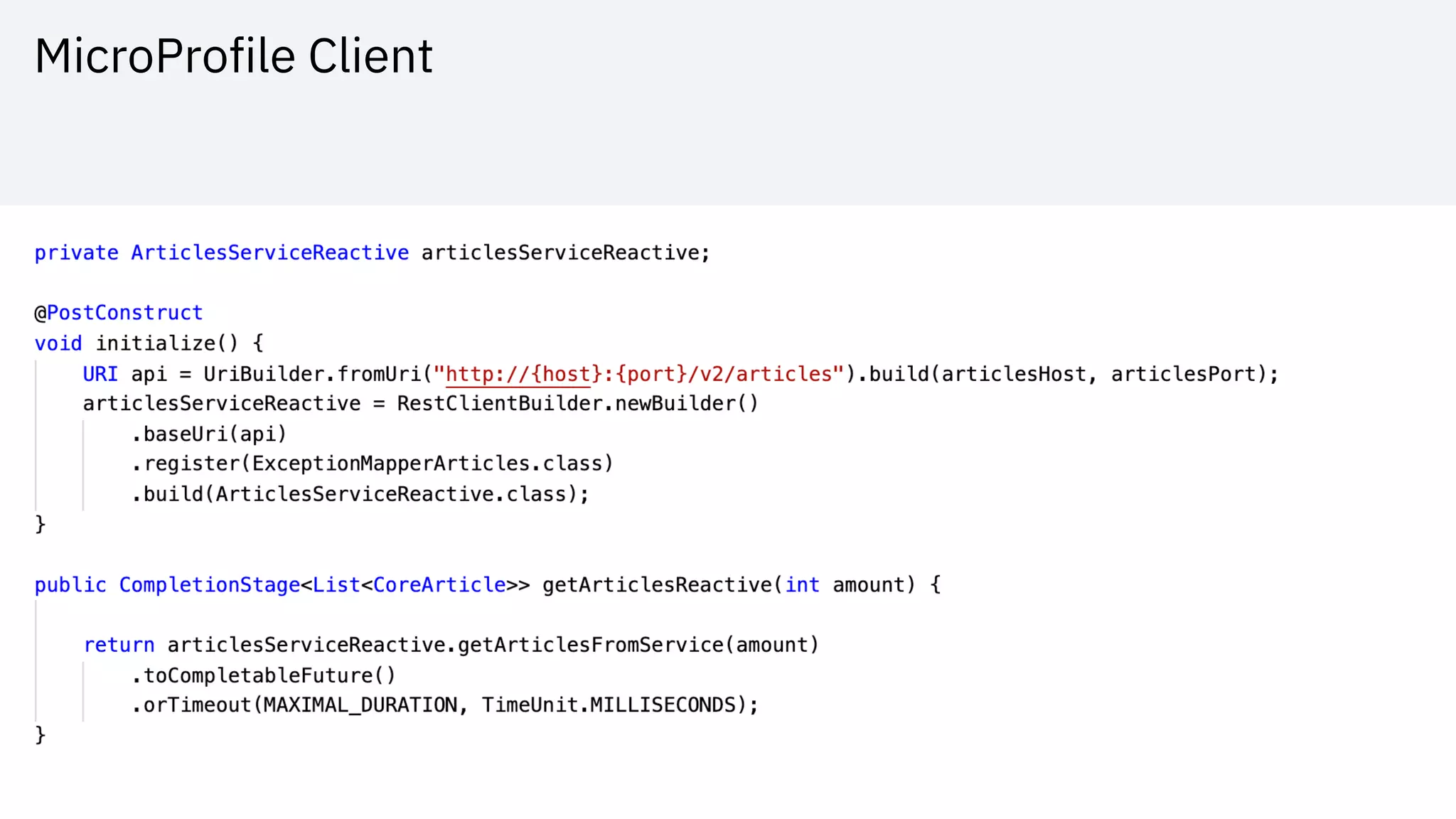Click the '@PostConstruct' annotation
This screenshot has width=1456, height=819.
coord(119,313)
